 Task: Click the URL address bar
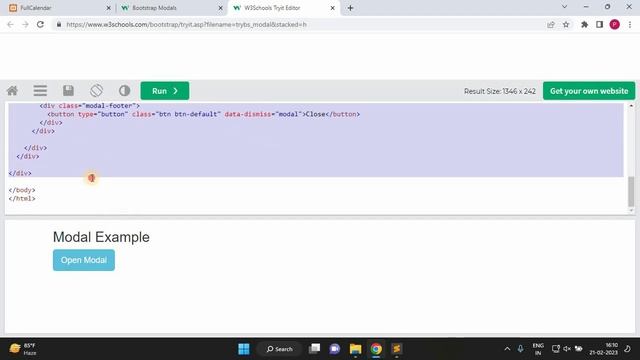pos(302,24)
